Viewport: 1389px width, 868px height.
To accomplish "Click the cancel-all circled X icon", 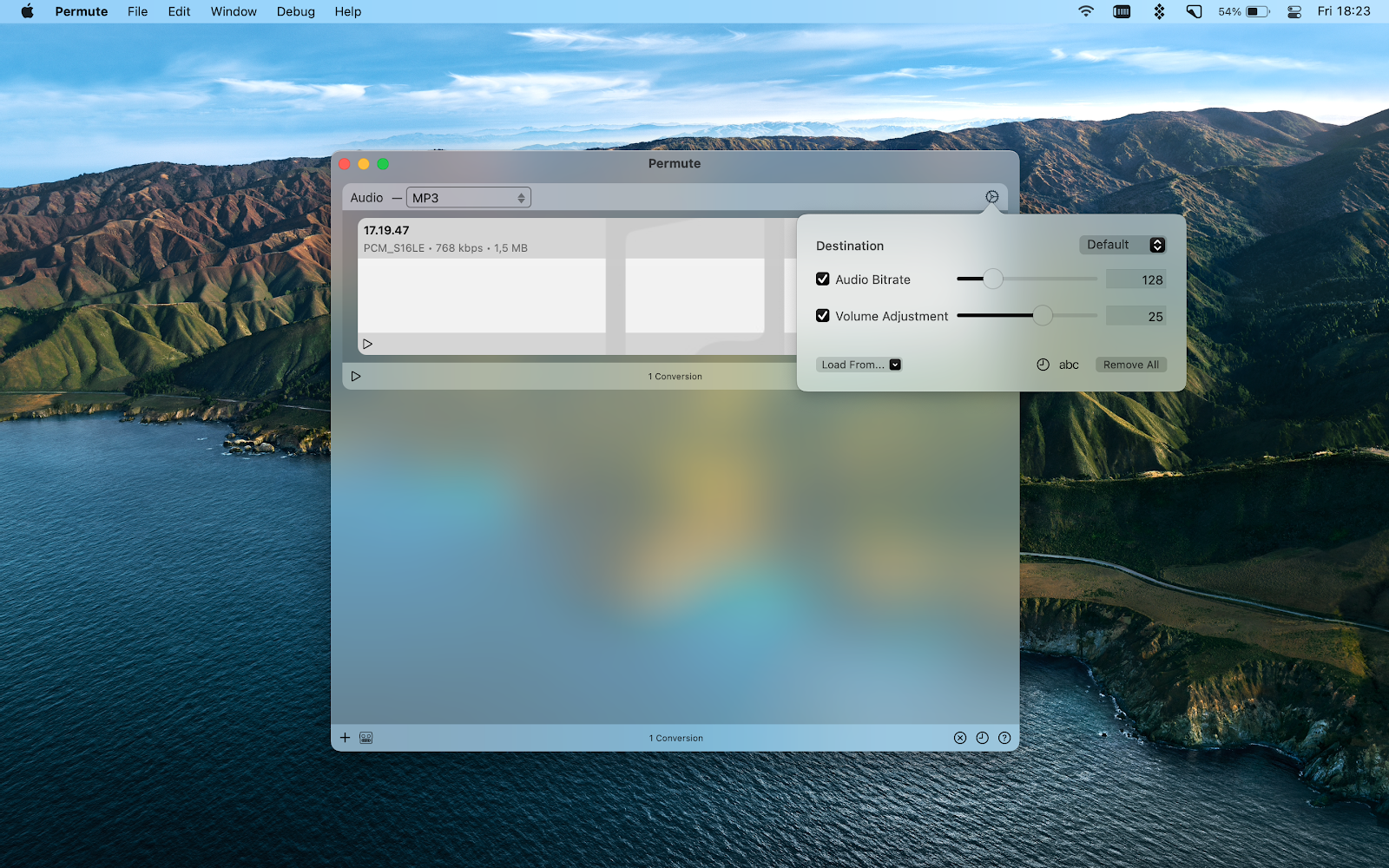I will click(959, 738).
